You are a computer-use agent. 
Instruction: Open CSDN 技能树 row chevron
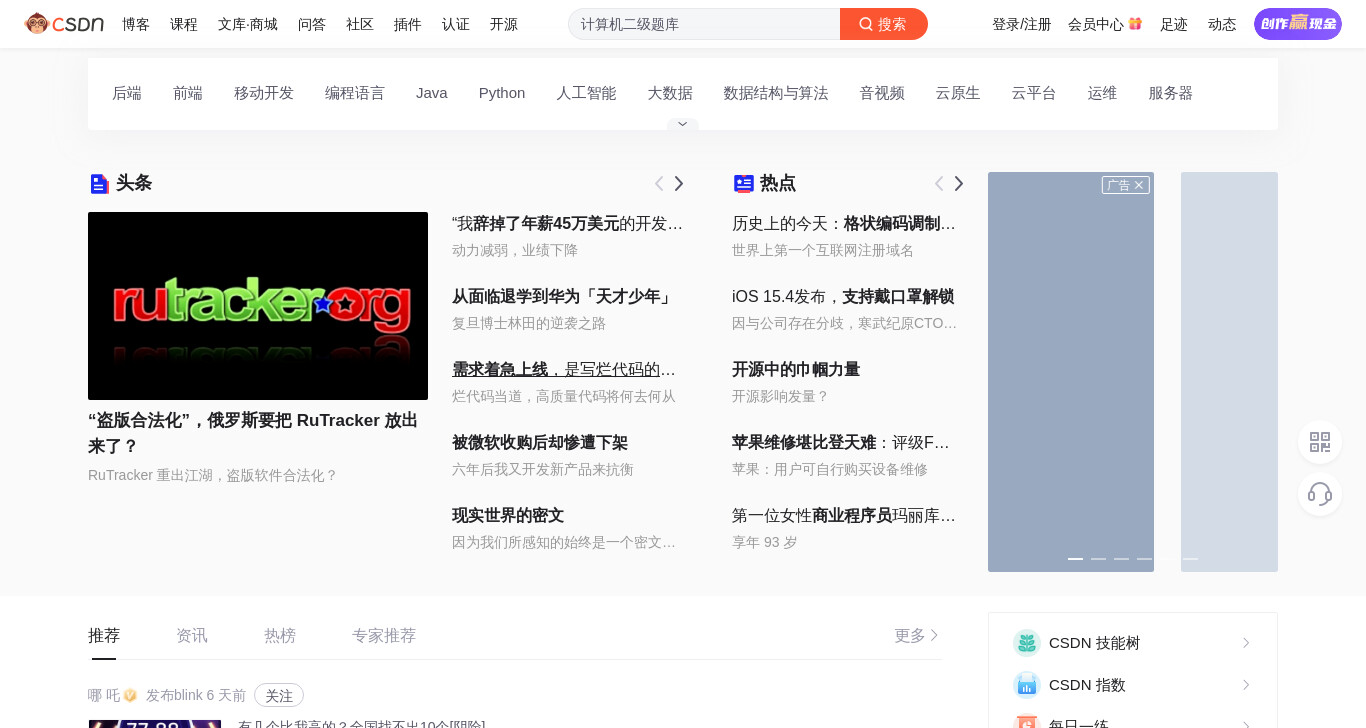pos(1246,643)
